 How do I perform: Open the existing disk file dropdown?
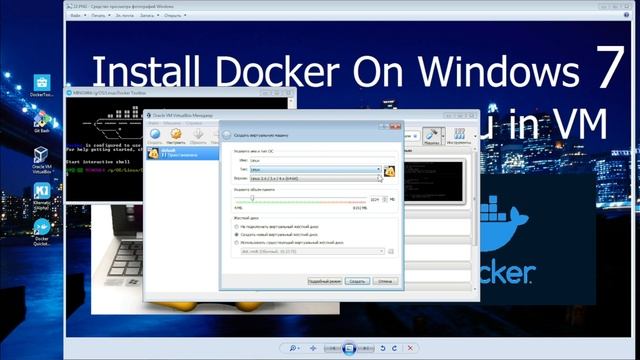pos(312,251)
